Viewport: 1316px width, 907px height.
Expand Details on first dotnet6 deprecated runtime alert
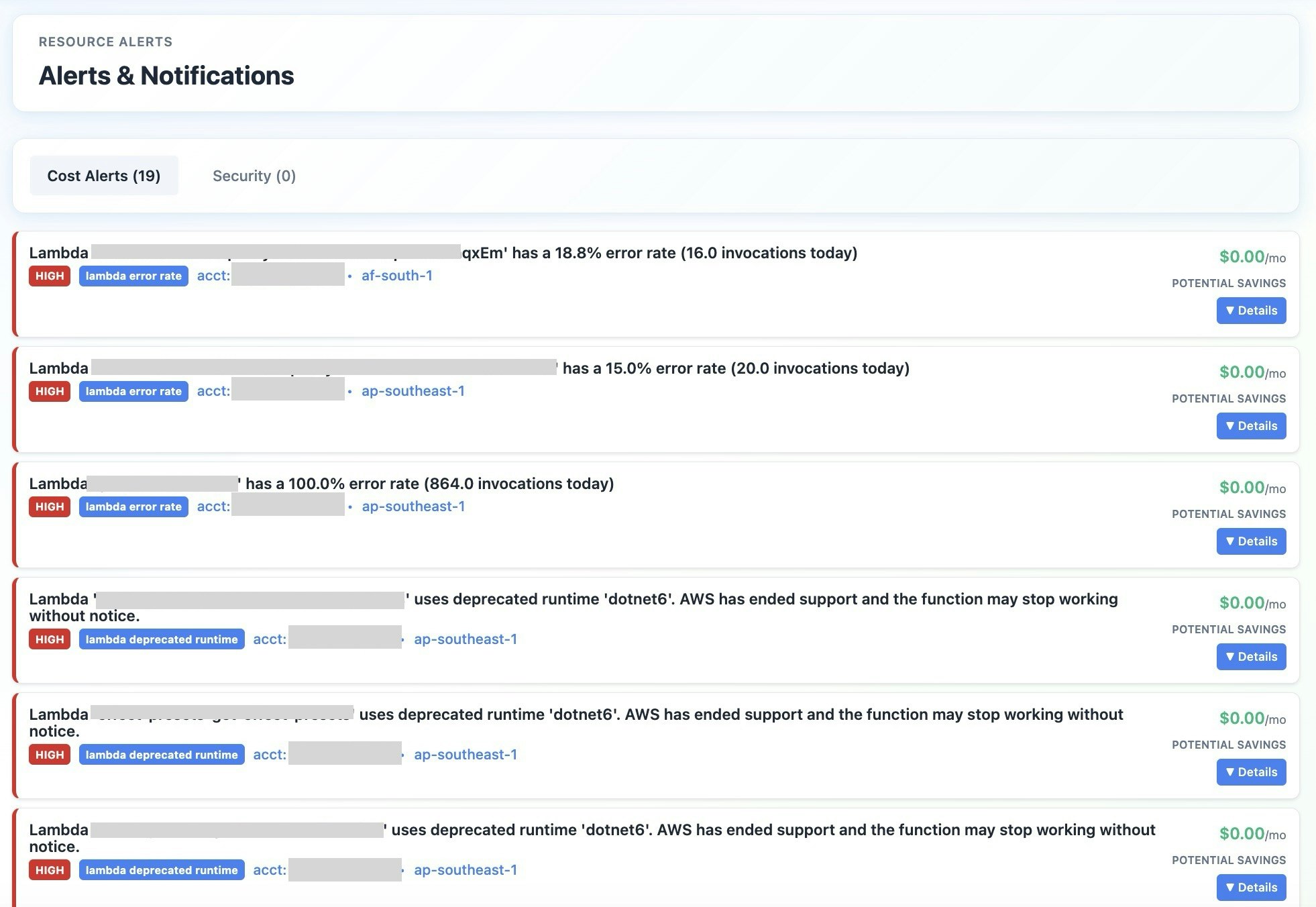click(1251, 657)
